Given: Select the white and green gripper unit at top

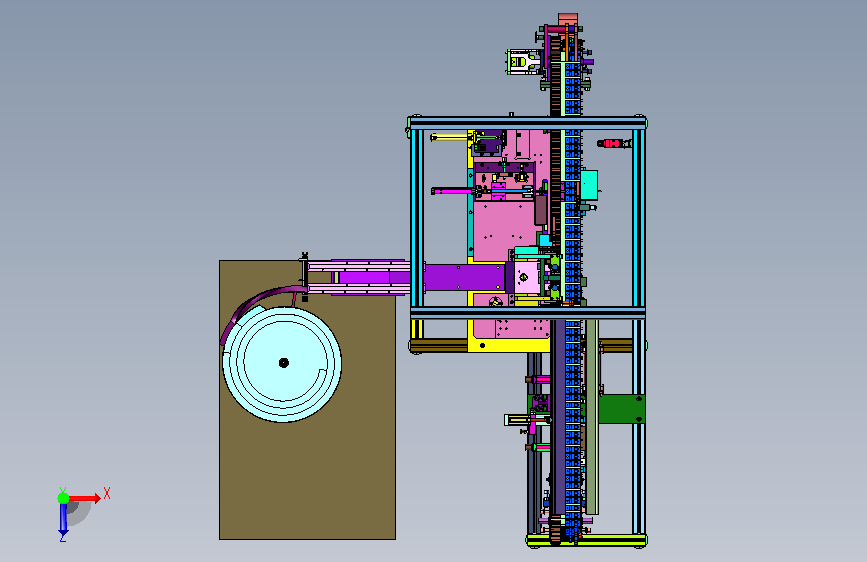Looking at the screenshot, I should coord(523,62).
